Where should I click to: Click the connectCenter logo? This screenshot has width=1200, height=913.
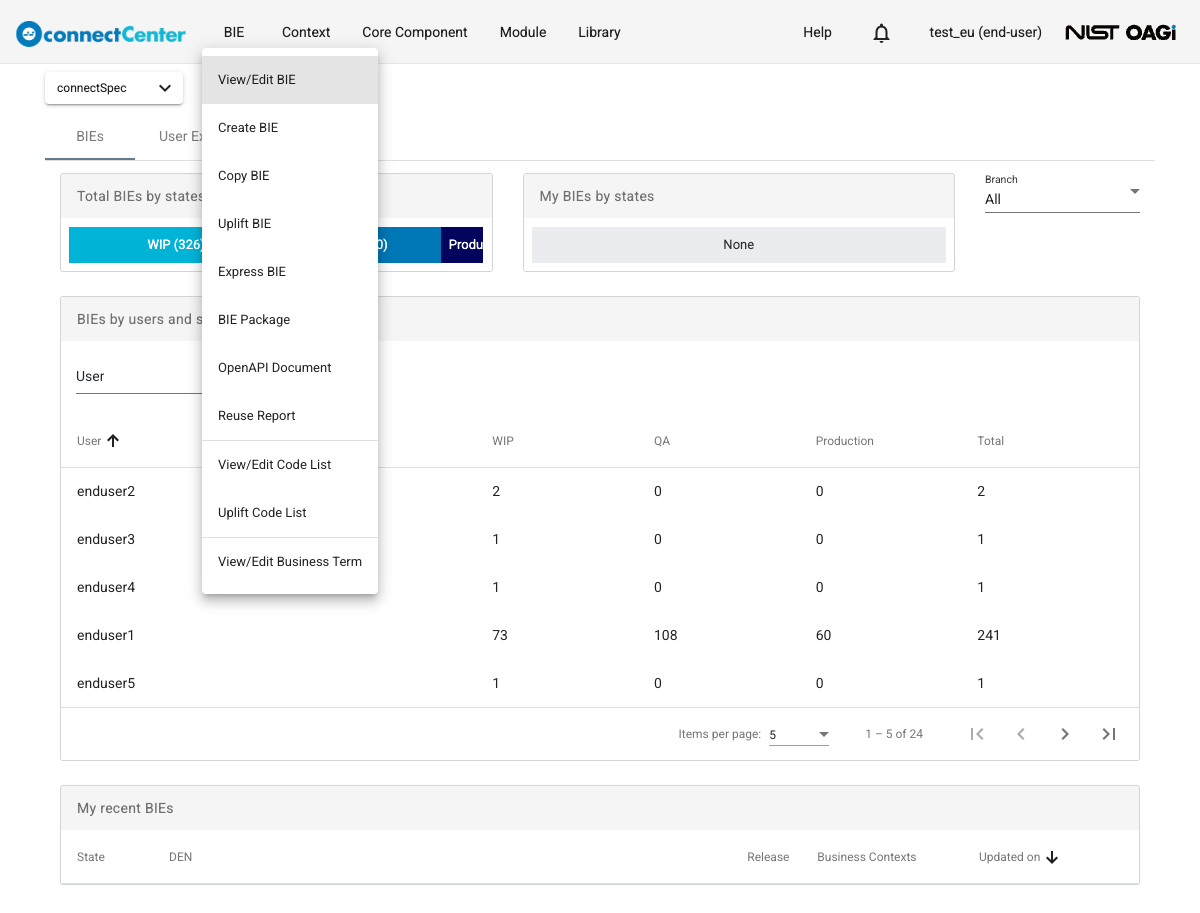[x=101, y=34]
